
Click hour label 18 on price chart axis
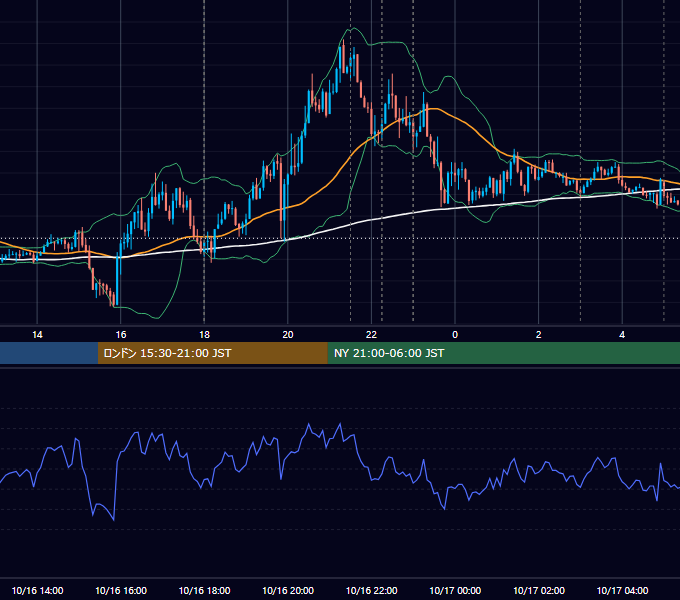204,335
